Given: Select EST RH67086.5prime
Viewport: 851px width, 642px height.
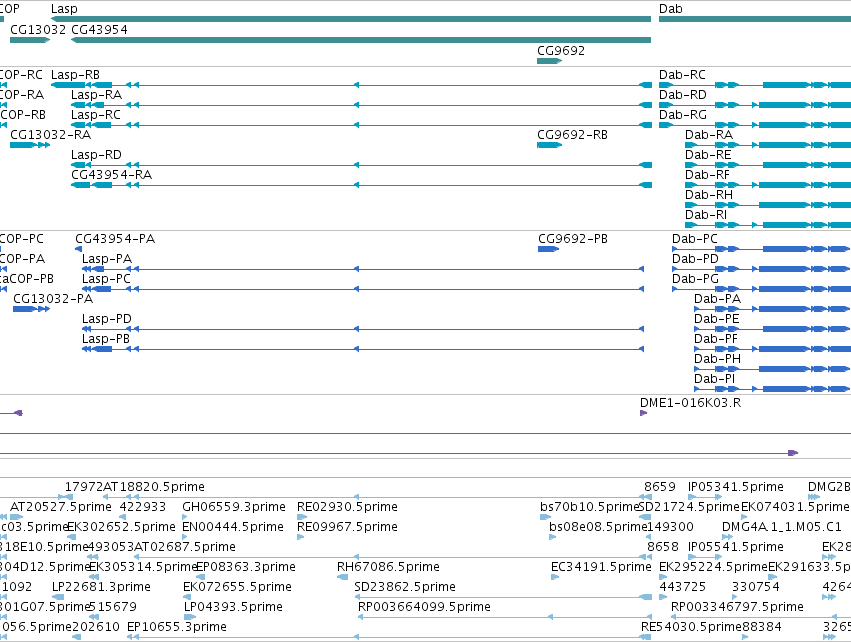Looking at the screenshot, I should click(x=388, y=567).
